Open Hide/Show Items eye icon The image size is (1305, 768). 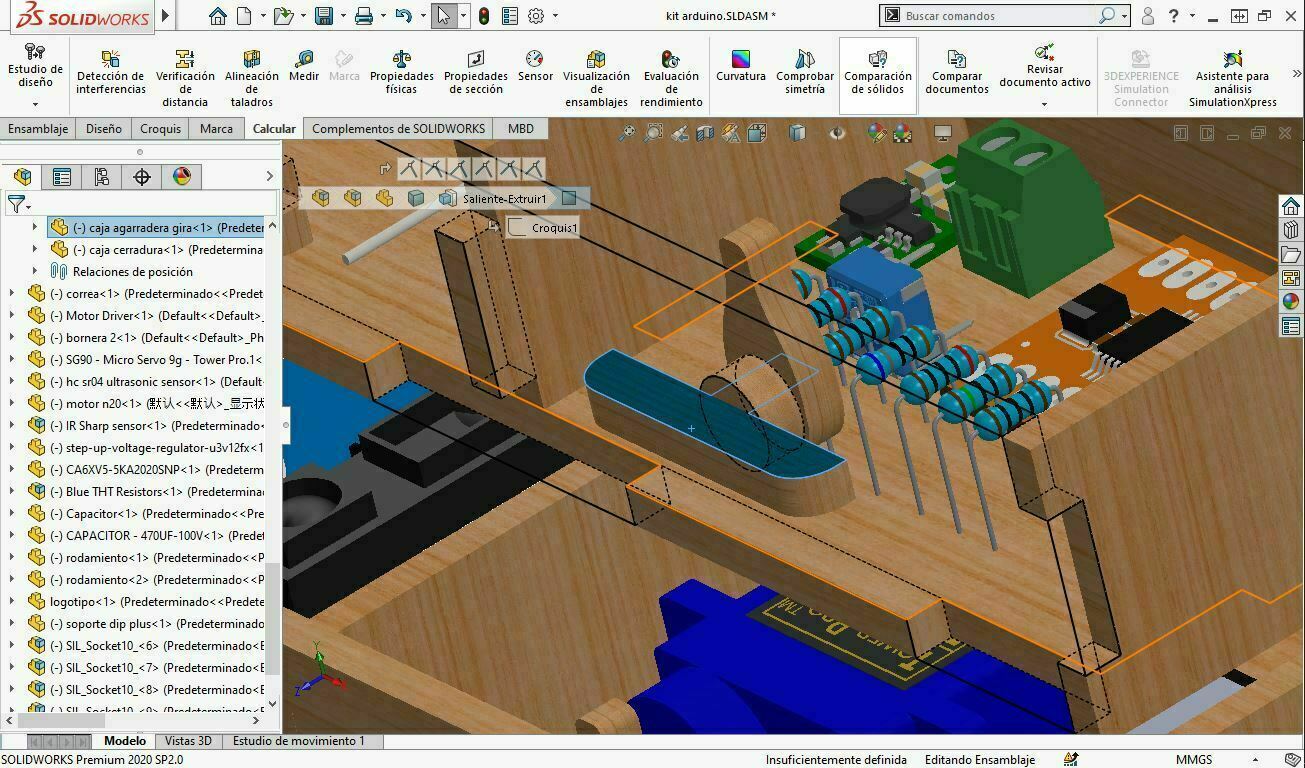tap(837, 133)
